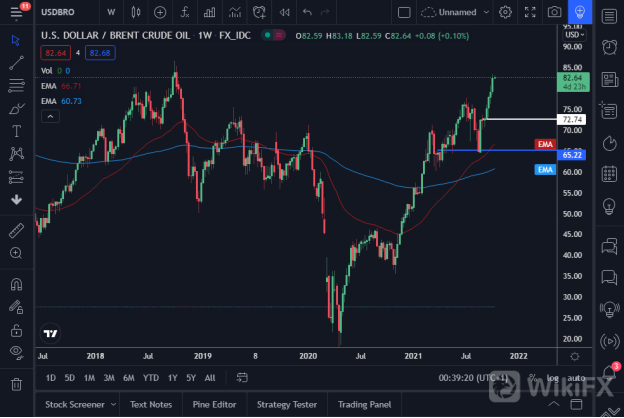Image resolution: width=624 pixels, height=418 pixels.
Task: Open the alerts alarm clock panel
Action: coord(609,47)
